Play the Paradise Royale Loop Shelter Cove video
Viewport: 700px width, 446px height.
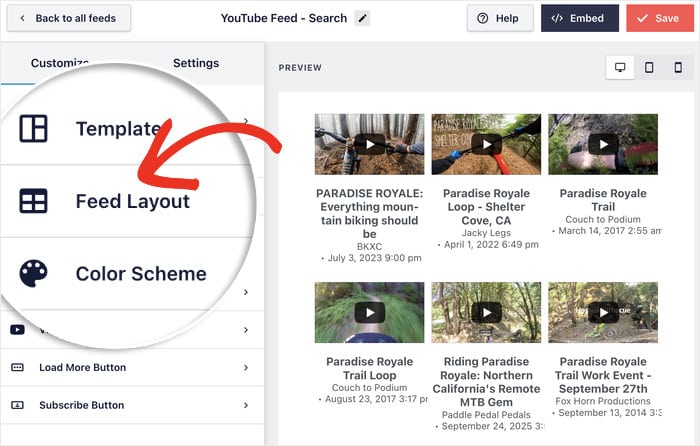pyautogui.click(x=486, y=144)
